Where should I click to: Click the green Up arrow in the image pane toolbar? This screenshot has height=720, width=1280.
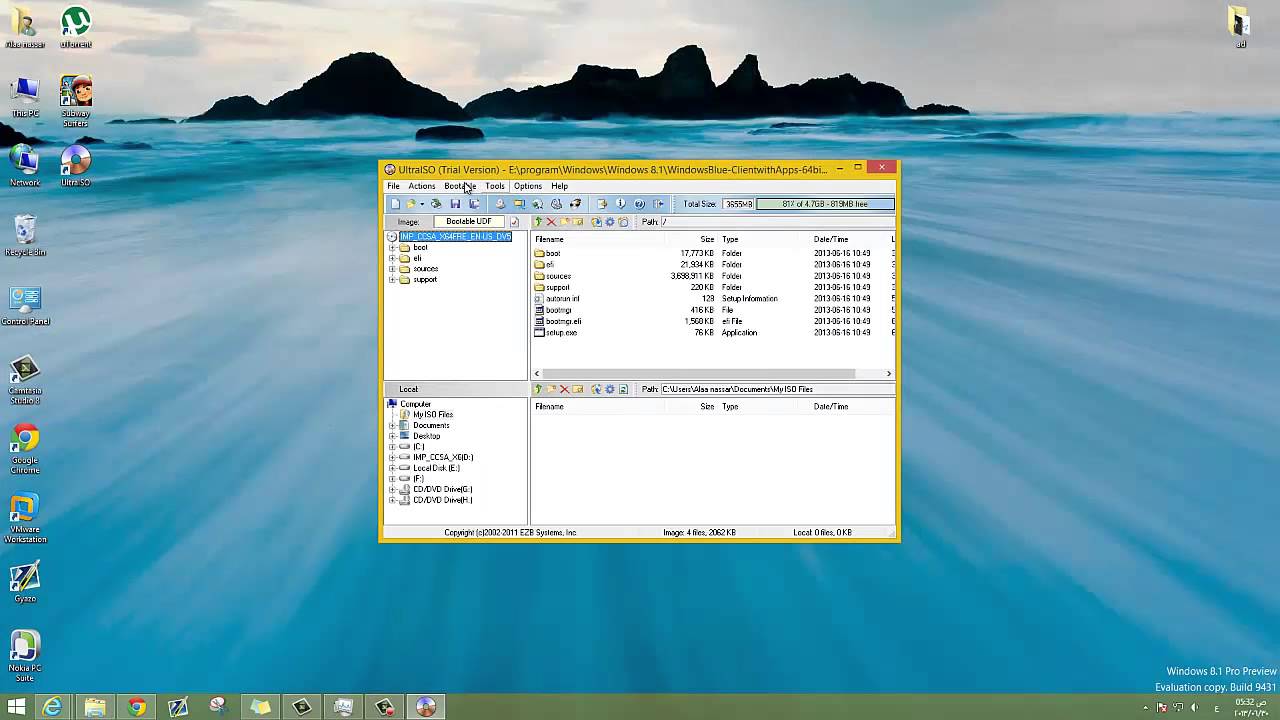538,222
